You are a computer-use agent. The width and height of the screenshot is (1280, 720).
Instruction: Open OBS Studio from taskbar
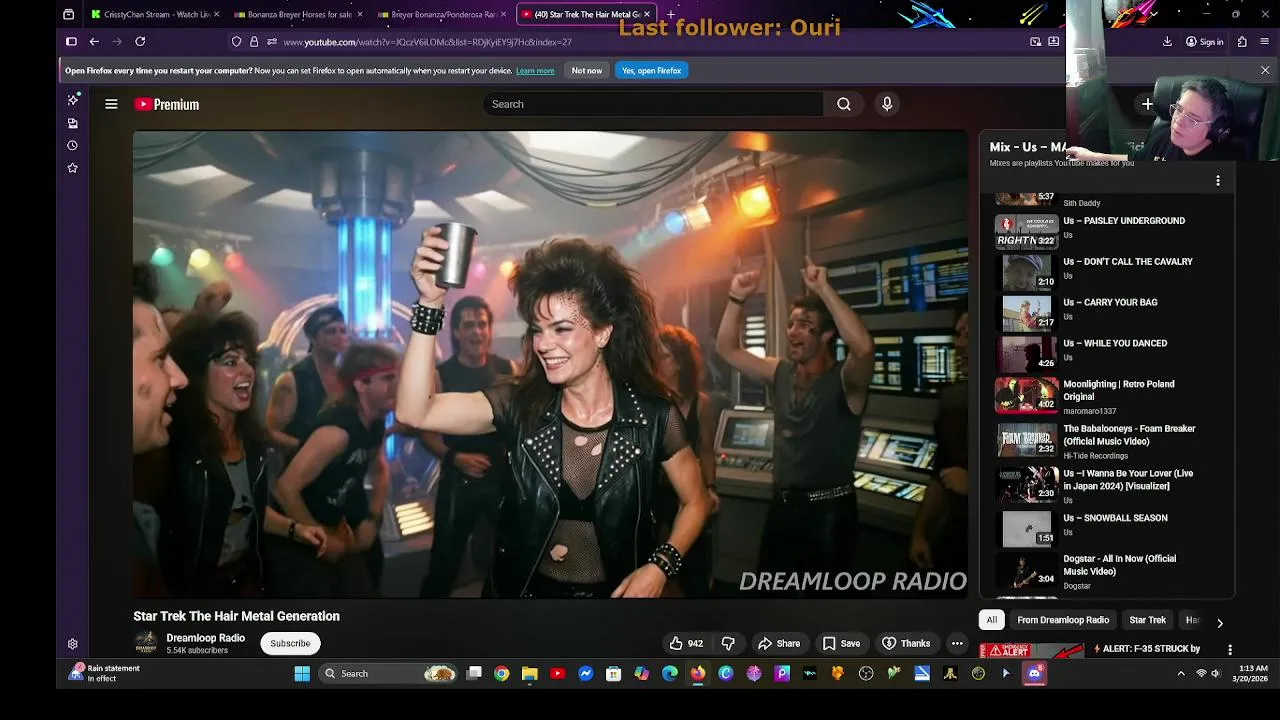[866, 674]
